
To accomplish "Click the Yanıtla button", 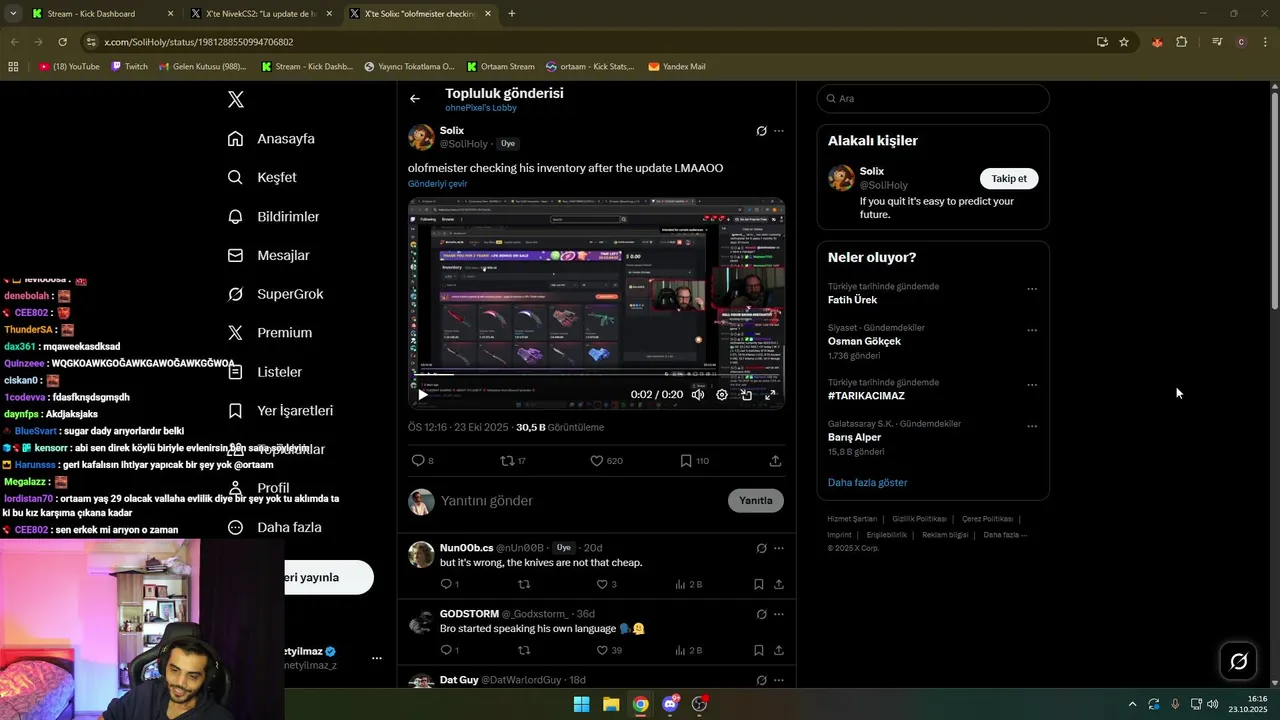I will [x=756, y=501].
